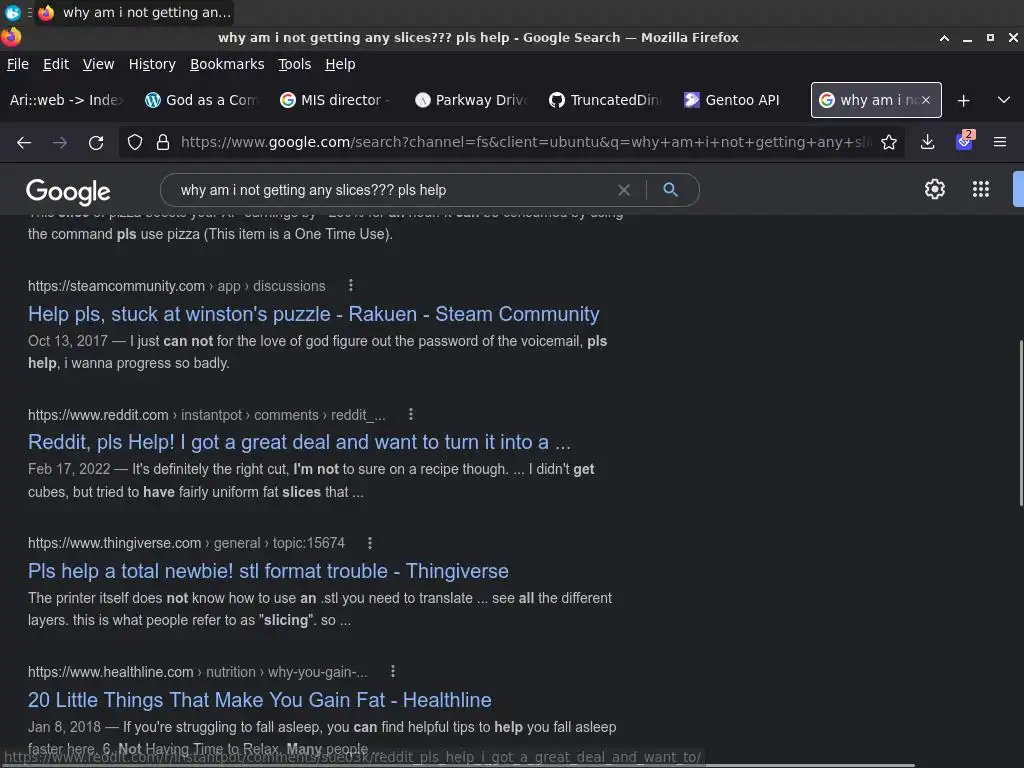Select the 'why am i not getting an...' taskbar window entry

coord(135,12)
